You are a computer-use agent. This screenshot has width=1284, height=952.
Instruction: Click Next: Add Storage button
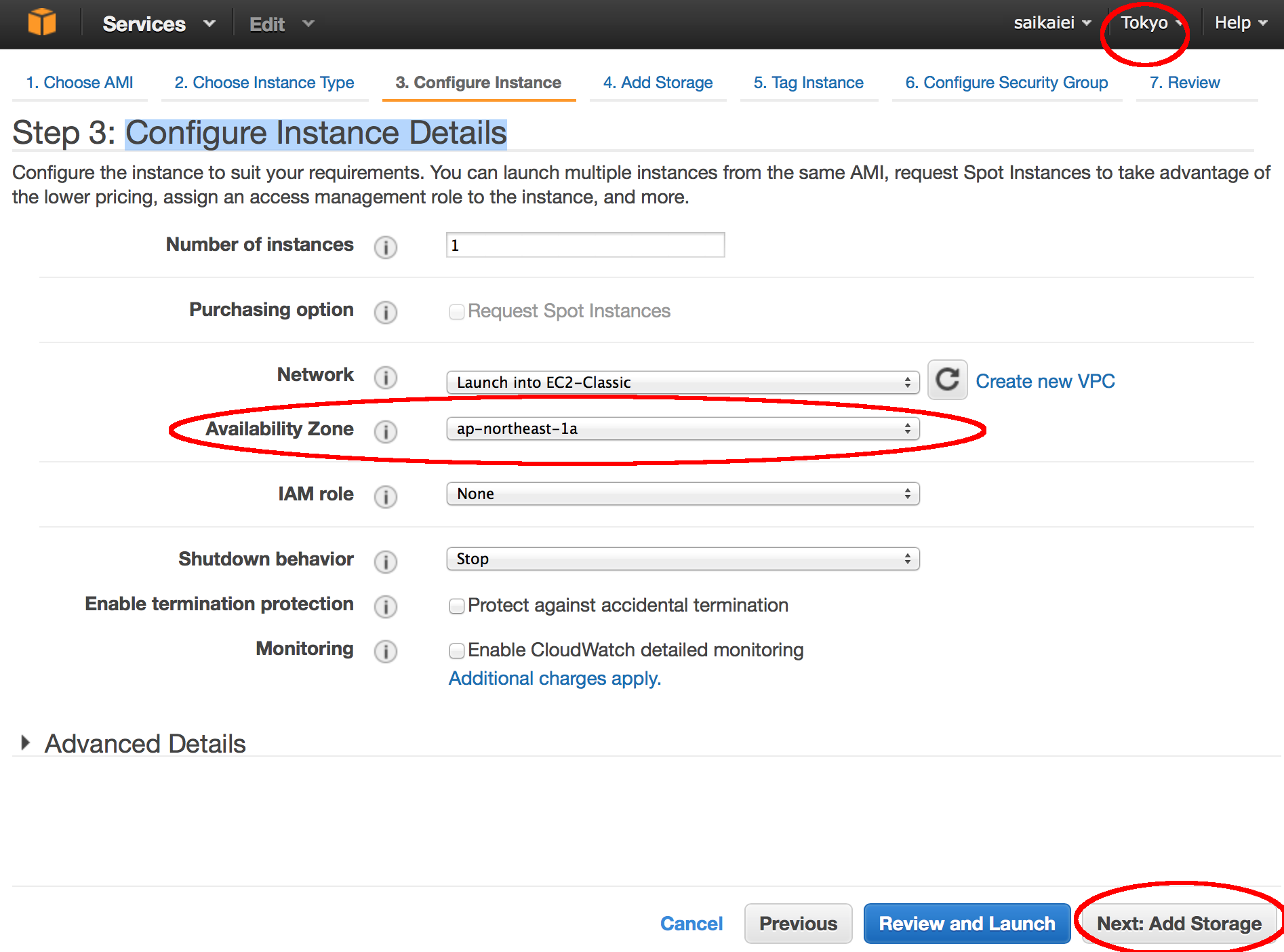tap(1179, 924)
